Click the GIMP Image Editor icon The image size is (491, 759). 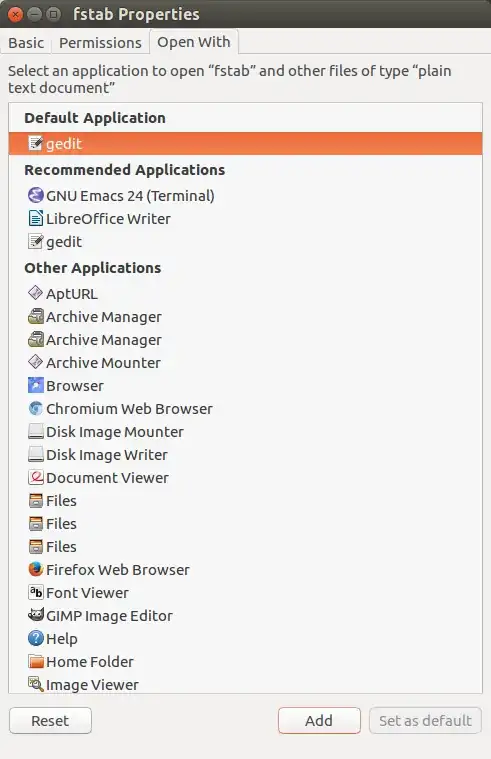pyautogui.click(x=36, y=615)
